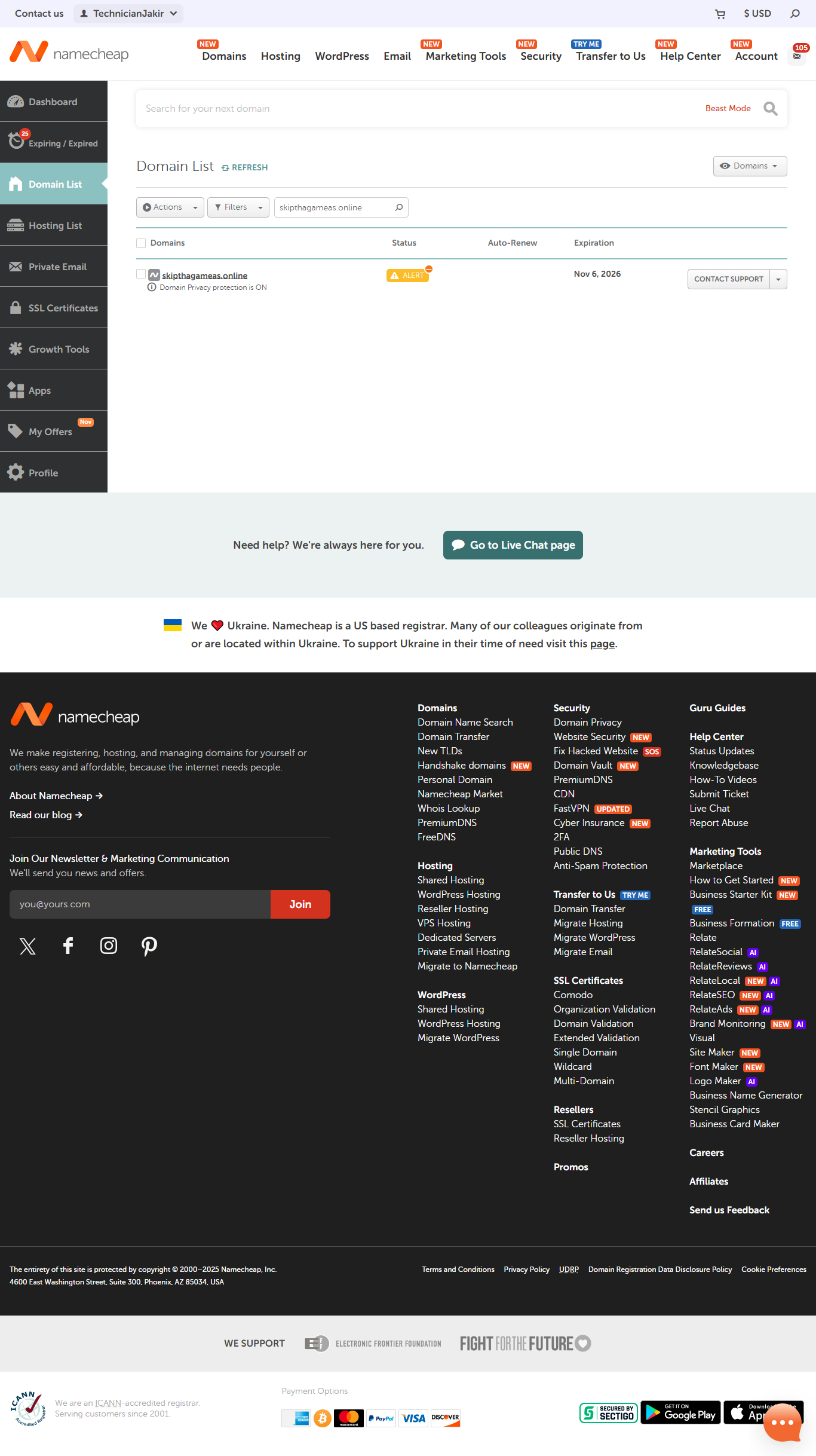Go to SSL Certificates in sidebar

coord(54,308)
